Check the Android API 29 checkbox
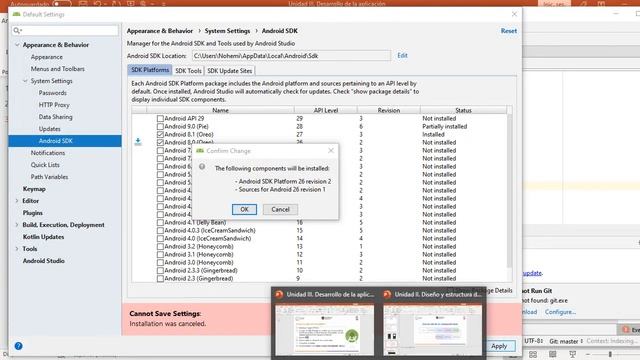The width and height of the screenshot is (640, 360). (x=160, y=118)
